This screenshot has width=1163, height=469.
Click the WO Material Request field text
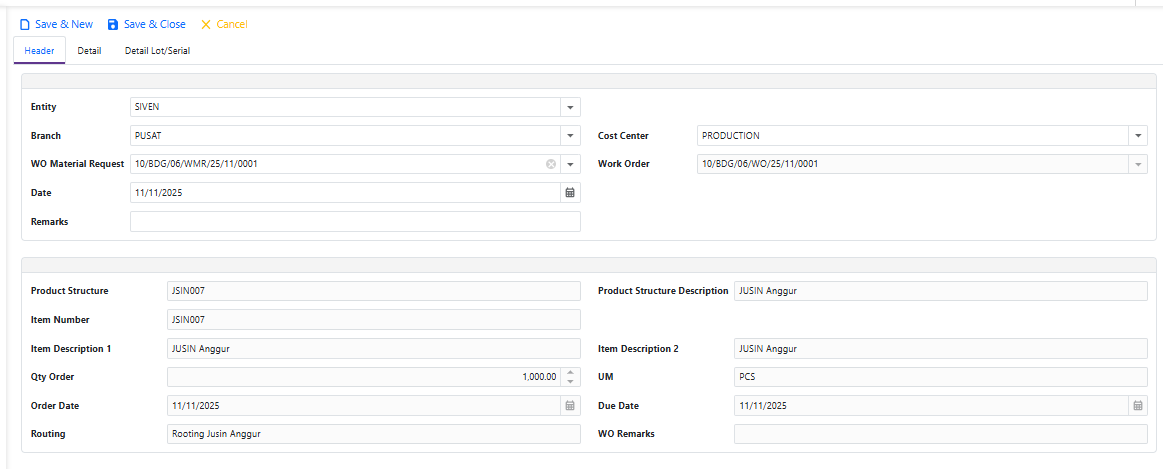[197, 164]
